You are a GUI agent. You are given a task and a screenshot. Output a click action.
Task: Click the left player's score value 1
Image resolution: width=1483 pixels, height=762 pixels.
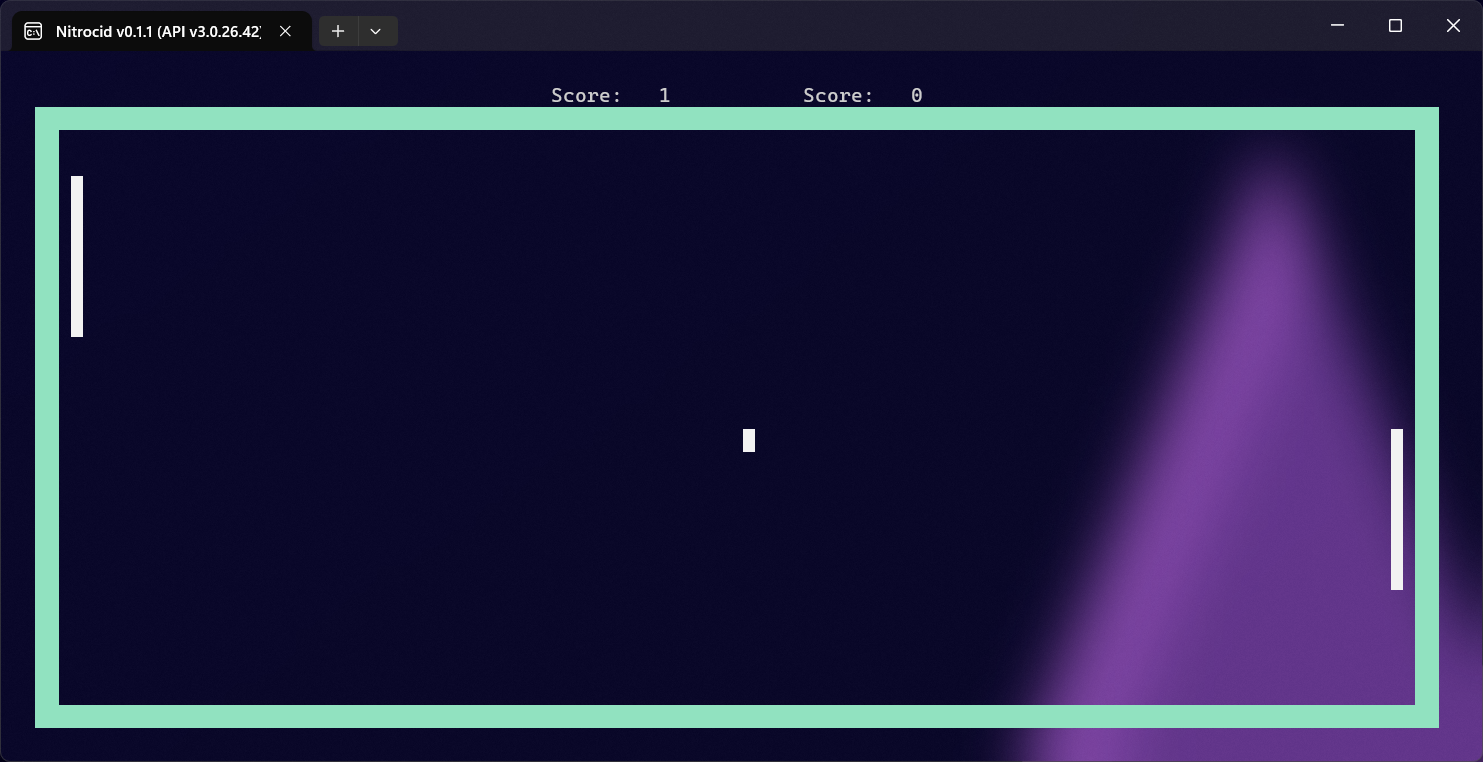[665, 96]
